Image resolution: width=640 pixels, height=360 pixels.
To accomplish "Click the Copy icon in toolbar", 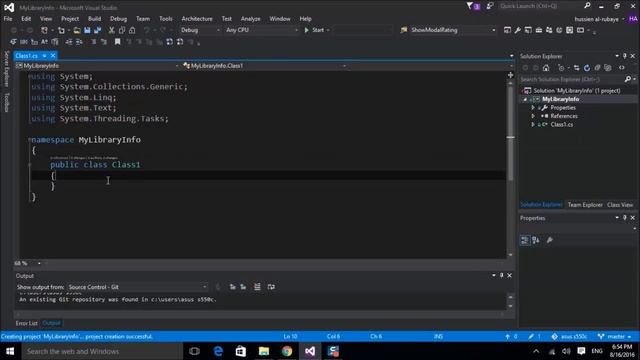I will (x=122, y=30).
